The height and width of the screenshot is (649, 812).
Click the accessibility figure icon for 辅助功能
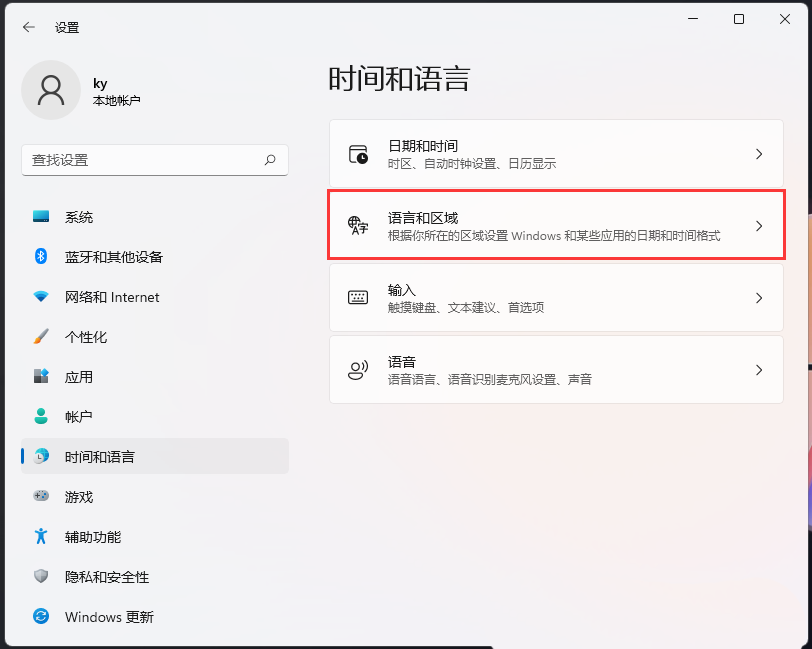point(41,536)
